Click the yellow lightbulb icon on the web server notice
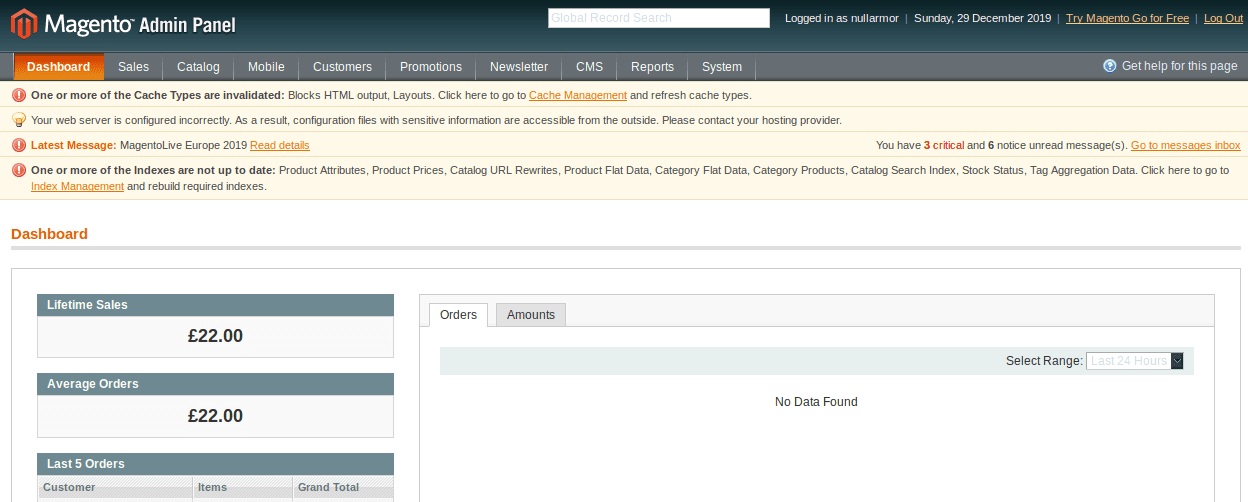 tap(19, 120)
